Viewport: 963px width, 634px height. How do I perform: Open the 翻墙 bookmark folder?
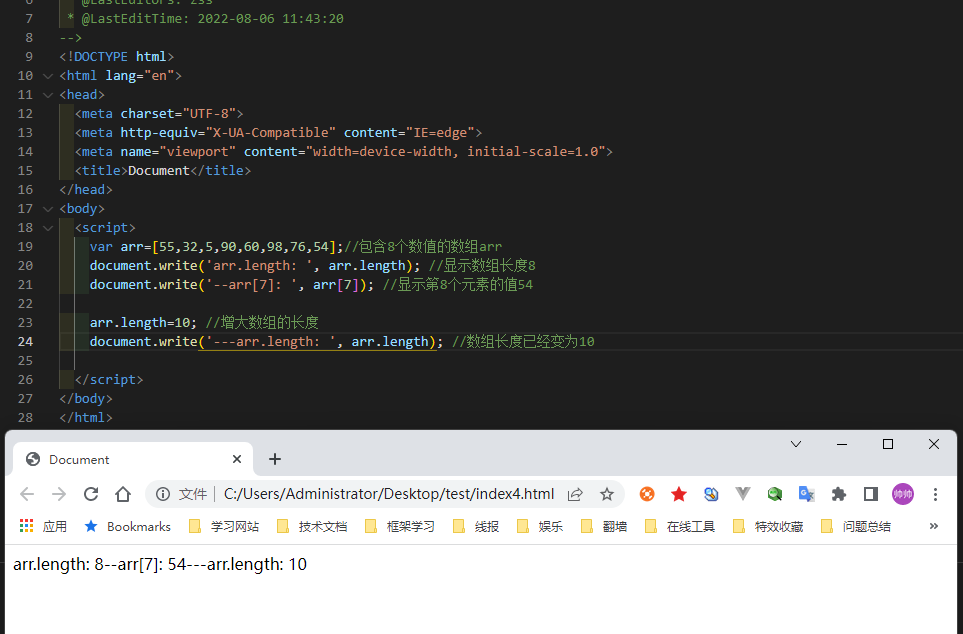click(x=603, y=526)
